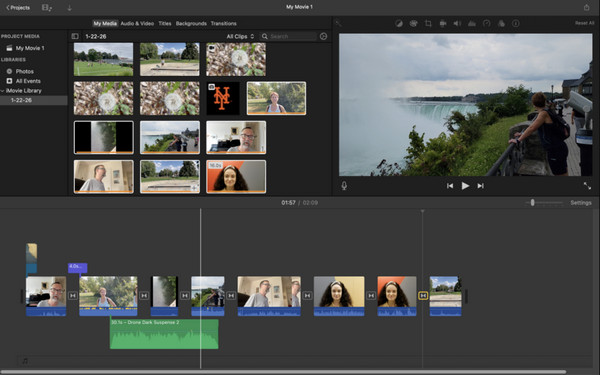Click the background music note icon in timeline

25,361
